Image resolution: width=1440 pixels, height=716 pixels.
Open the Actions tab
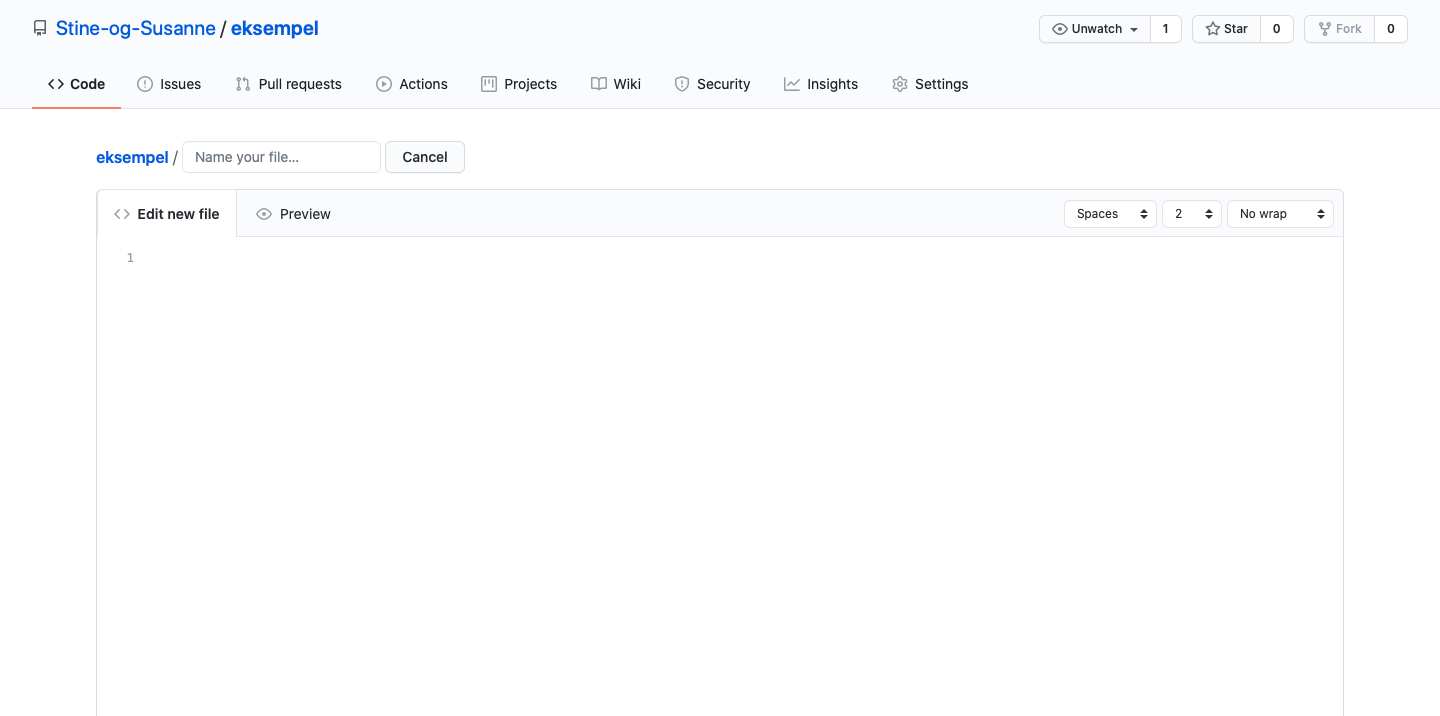pyautogui.click(x=412, y=84)
